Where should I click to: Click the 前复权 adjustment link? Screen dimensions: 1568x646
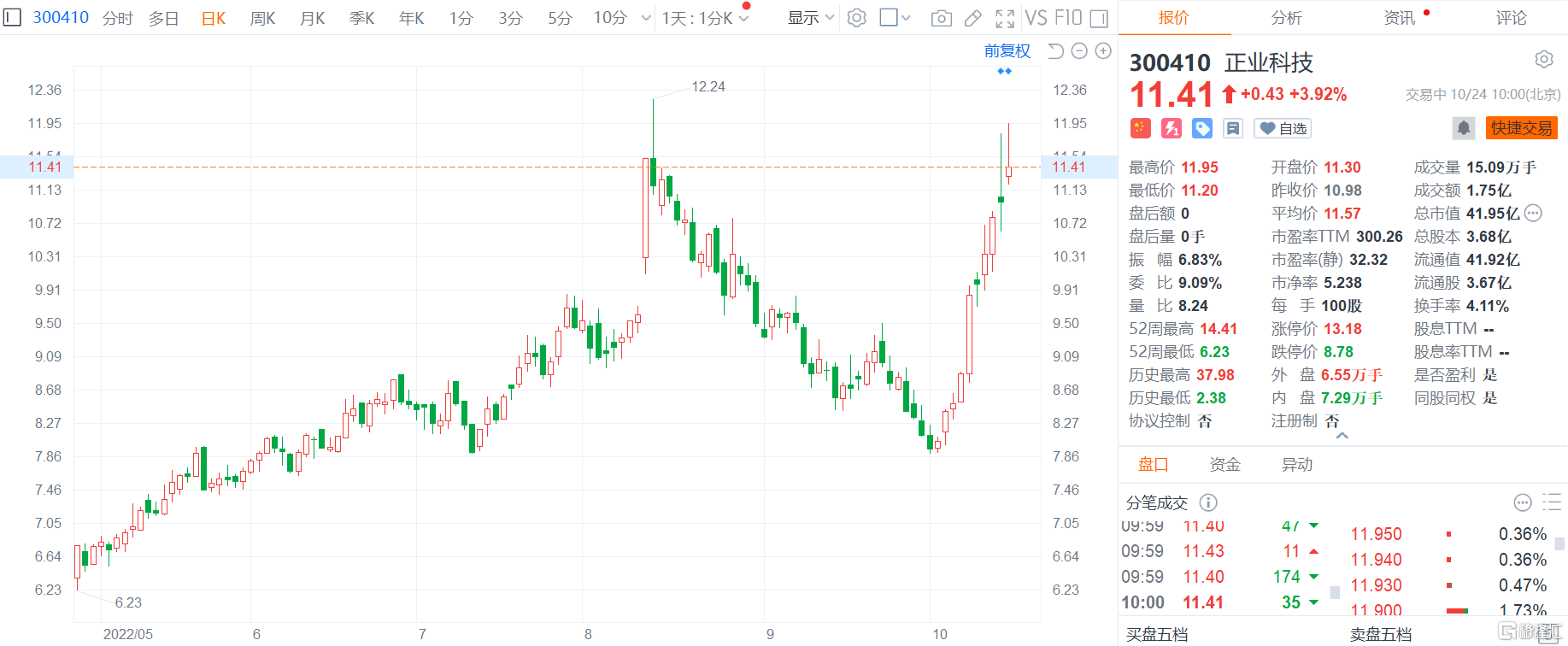(x=1007, y=51)
